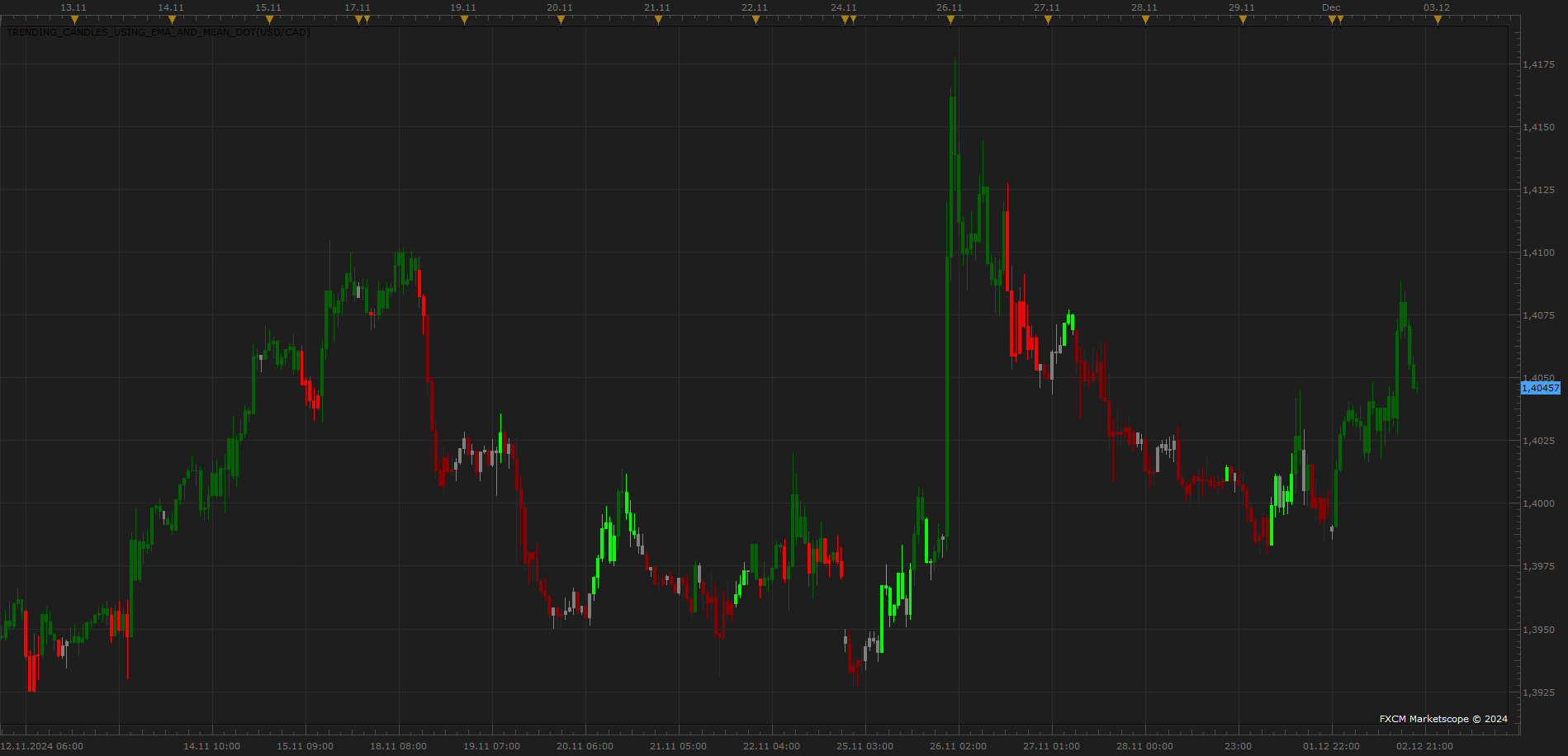Click the Dec date label at top
1568x756 pixels.
(1331, 7)
